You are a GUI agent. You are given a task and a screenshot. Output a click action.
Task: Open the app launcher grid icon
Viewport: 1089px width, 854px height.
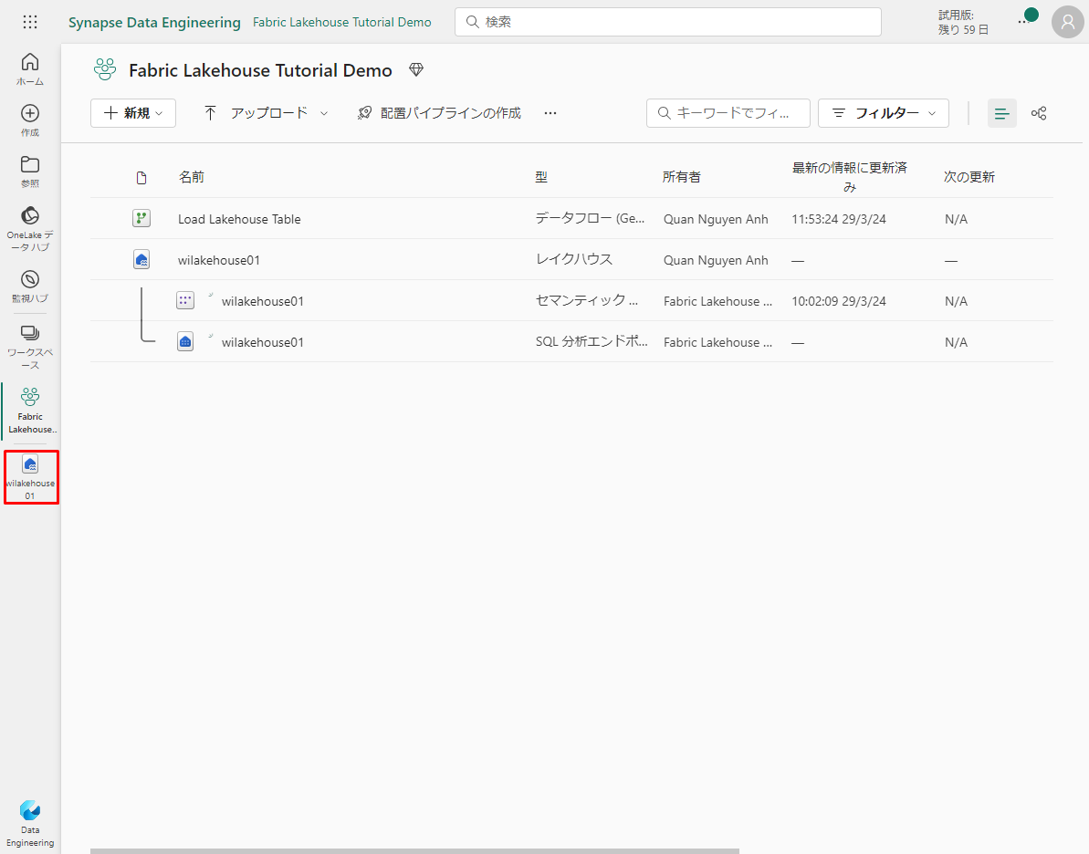coord(30,22)
